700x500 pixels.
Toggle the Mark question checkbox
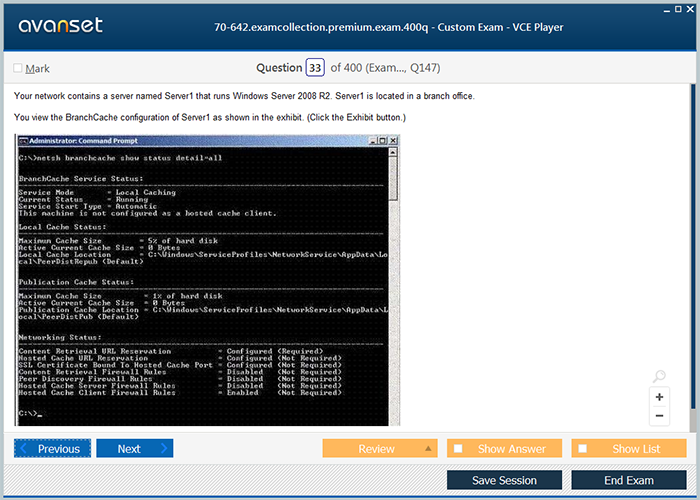(18, 68)
